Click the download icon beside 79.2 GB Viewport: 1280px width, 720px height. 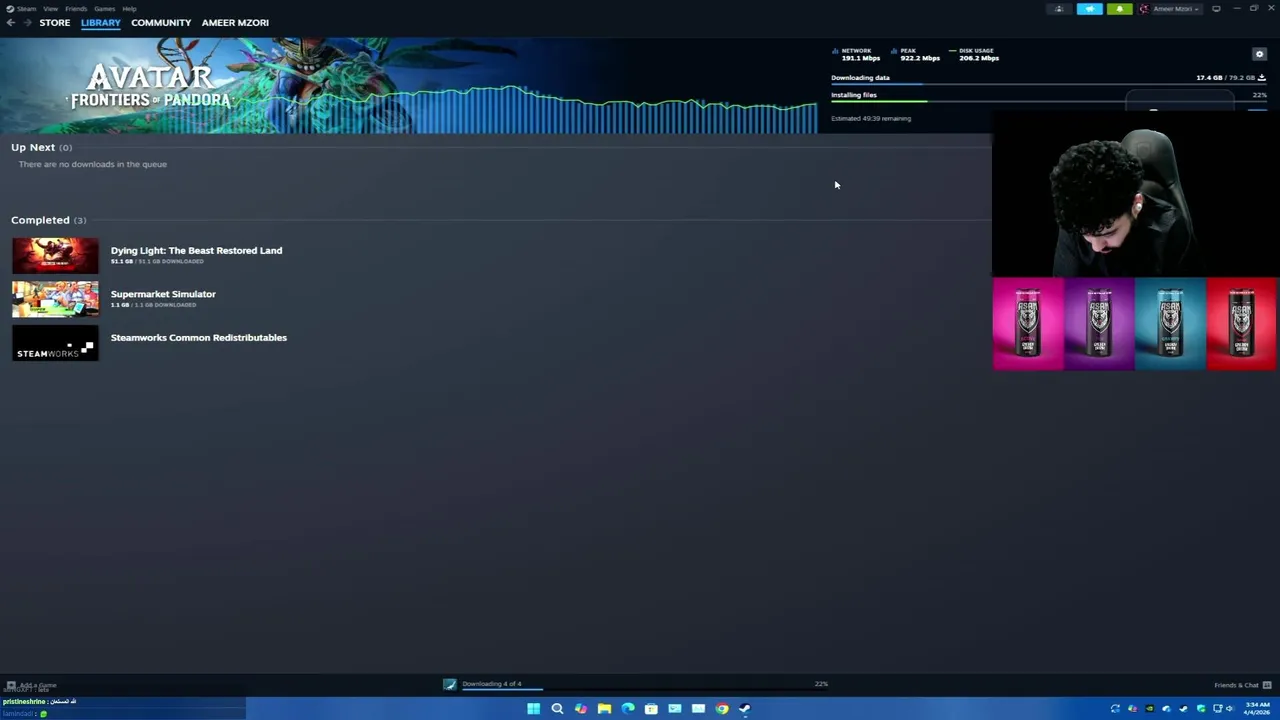[1262, 77]
